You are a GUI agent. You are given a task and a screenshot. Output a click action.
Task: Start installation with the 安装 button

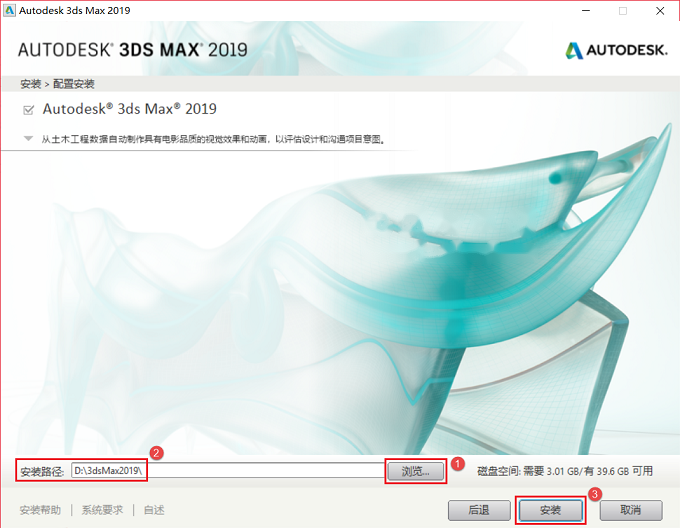click(x=551, y=510)
